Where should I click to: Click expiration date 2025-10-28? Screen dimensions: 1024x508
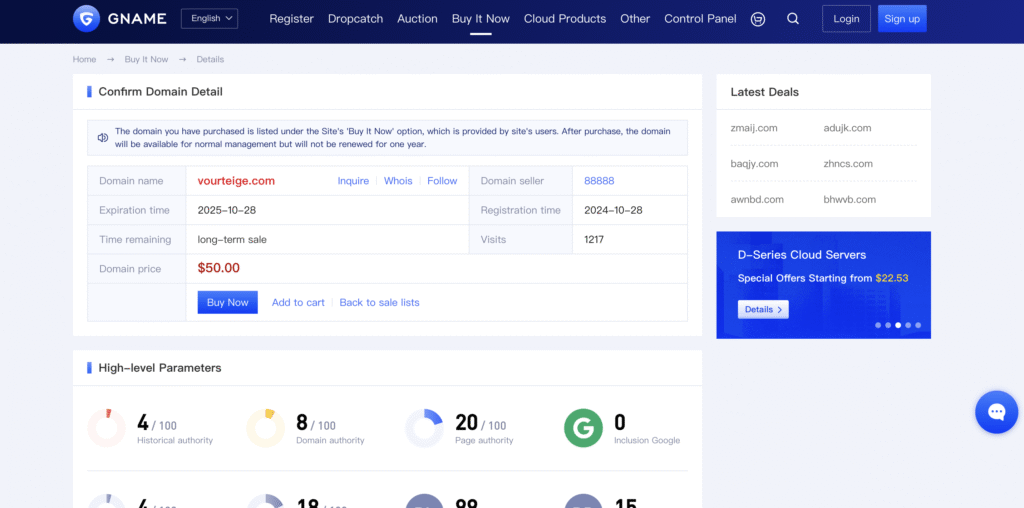click(225, 210)
